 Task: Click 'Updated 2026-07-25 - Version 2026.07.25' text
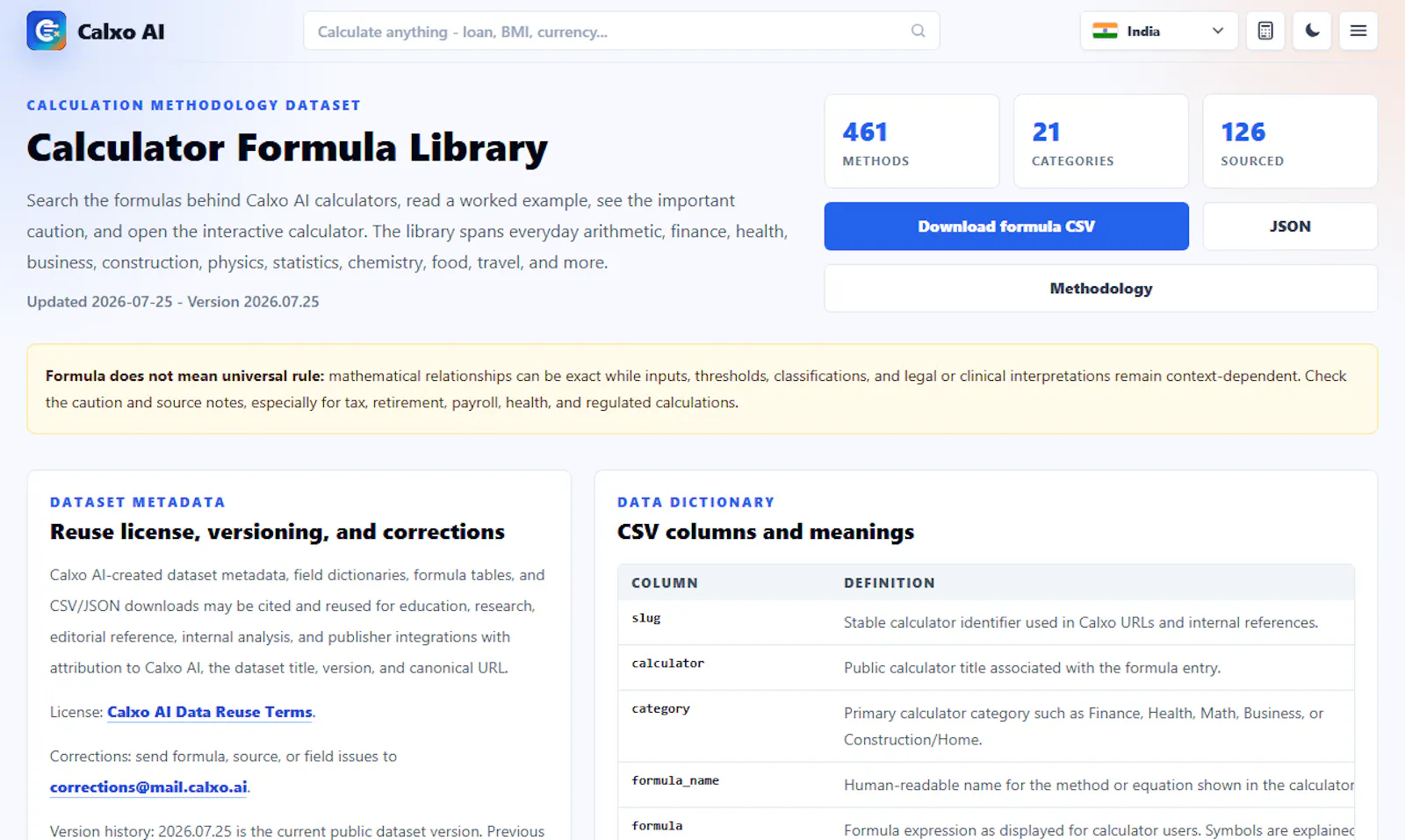point(173,301)
